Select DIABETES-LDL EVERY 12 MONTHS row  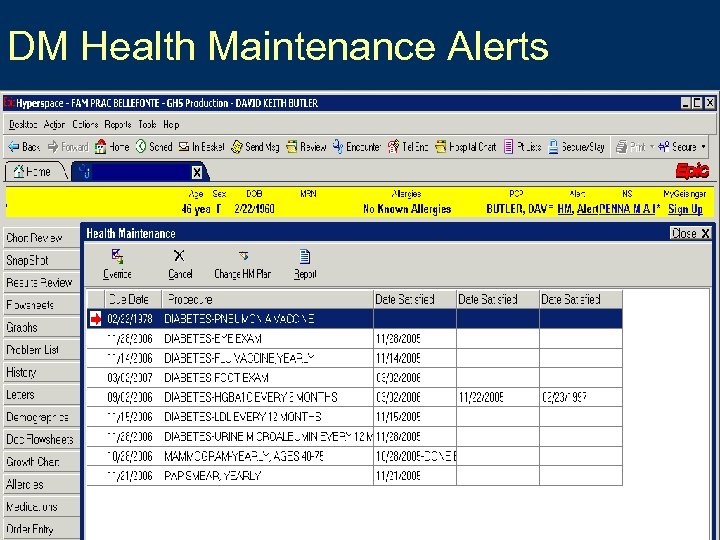pyautogui.click(x=354, y=417)
